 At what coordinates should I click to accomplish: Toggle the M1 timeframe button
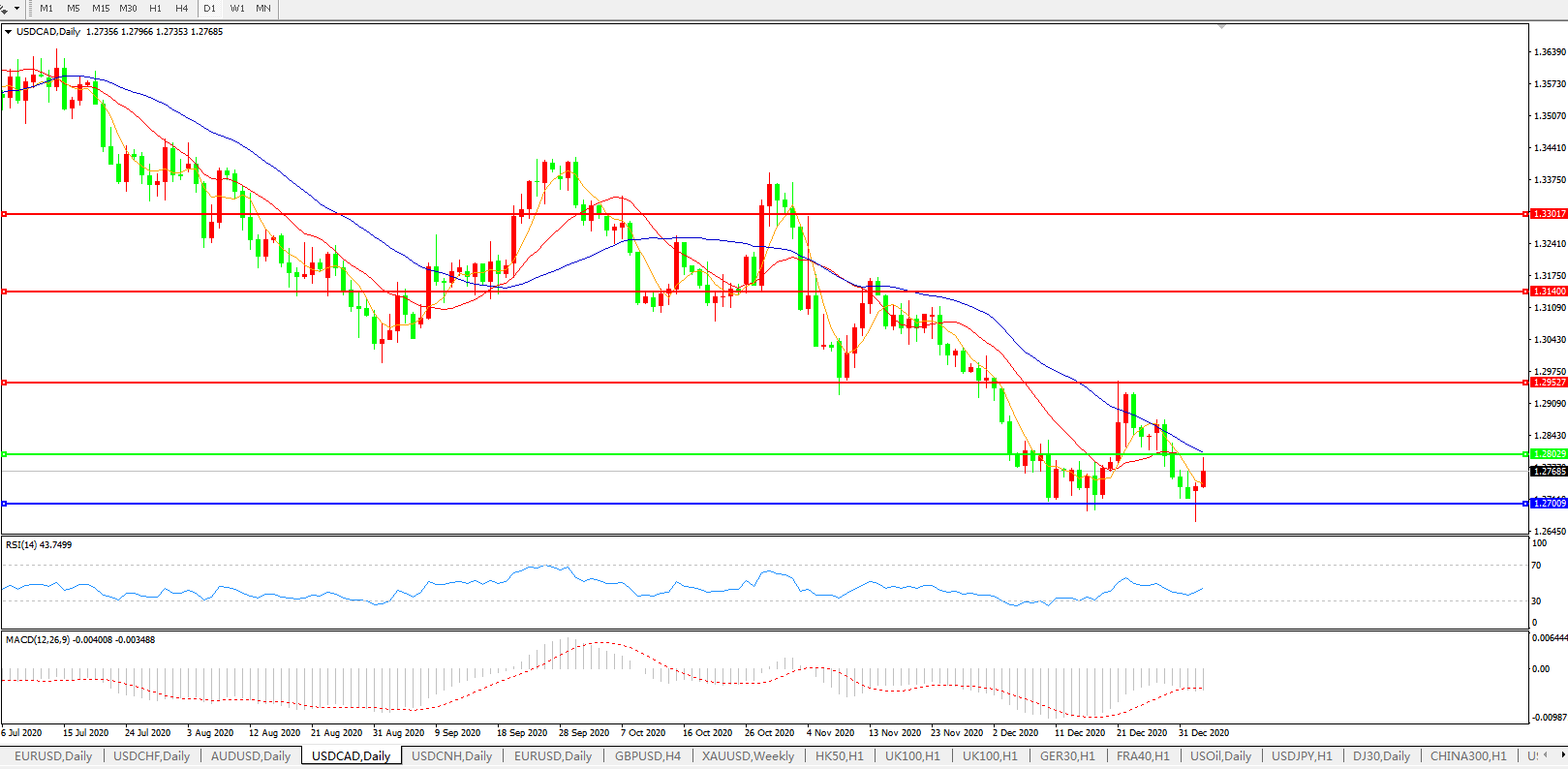pyautogui.click(x=46, y=9)
